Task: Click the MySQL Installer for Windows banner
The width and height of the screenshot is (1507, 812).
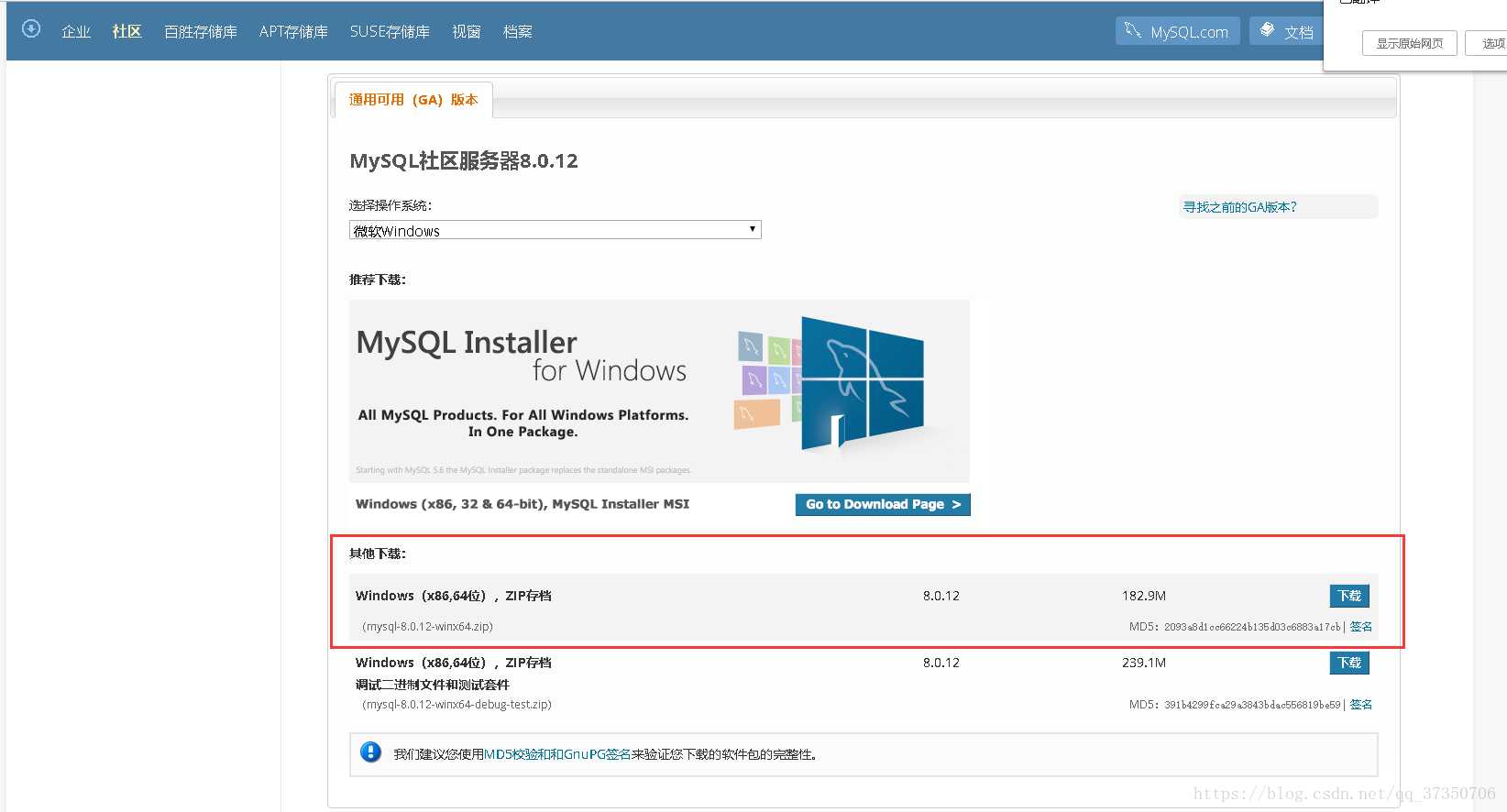Action: [x=659, y=391]
